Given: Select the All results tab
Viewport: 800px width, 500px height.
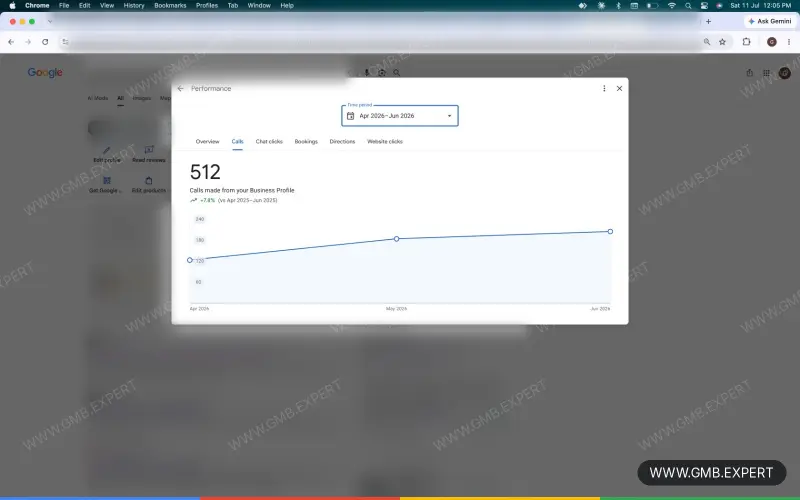Looking at the screenshot, I should tap(120, 98).
